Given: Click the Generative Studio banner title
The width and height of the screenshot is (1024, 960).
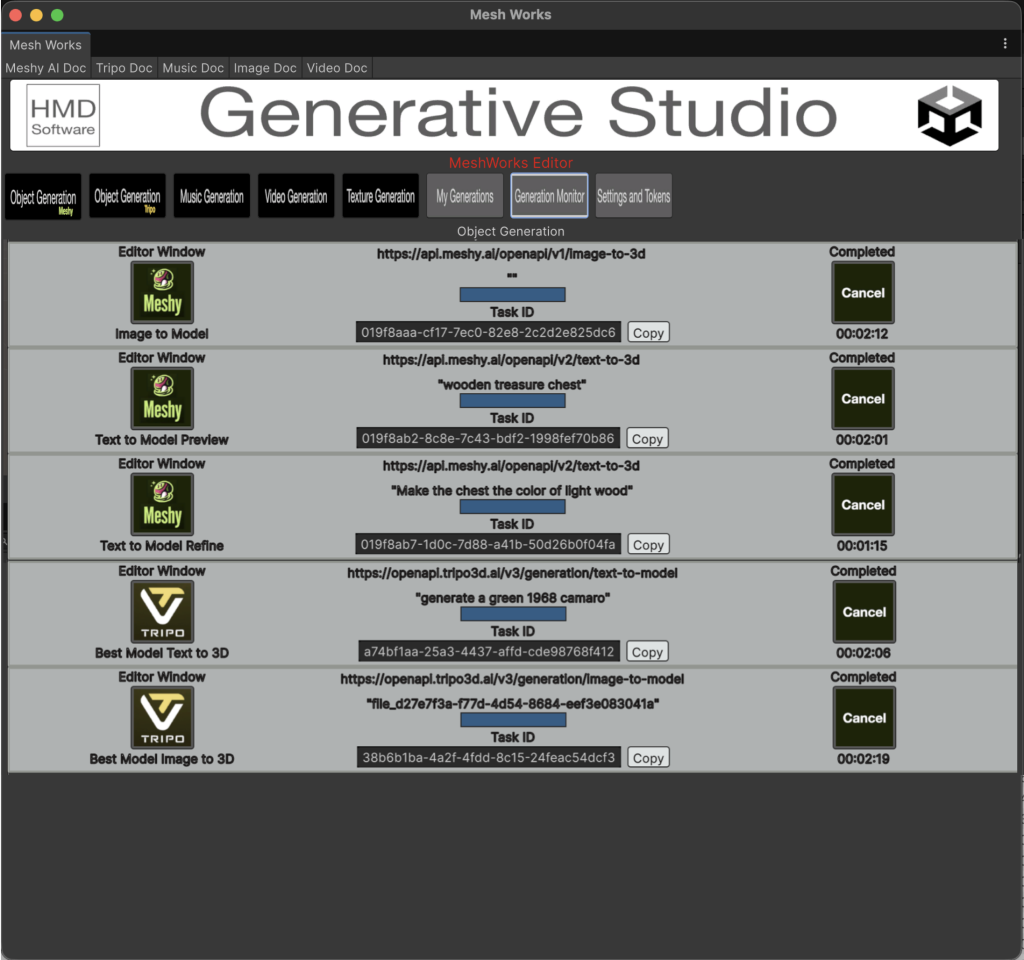Looking at the screenshot, I should 518,113.
